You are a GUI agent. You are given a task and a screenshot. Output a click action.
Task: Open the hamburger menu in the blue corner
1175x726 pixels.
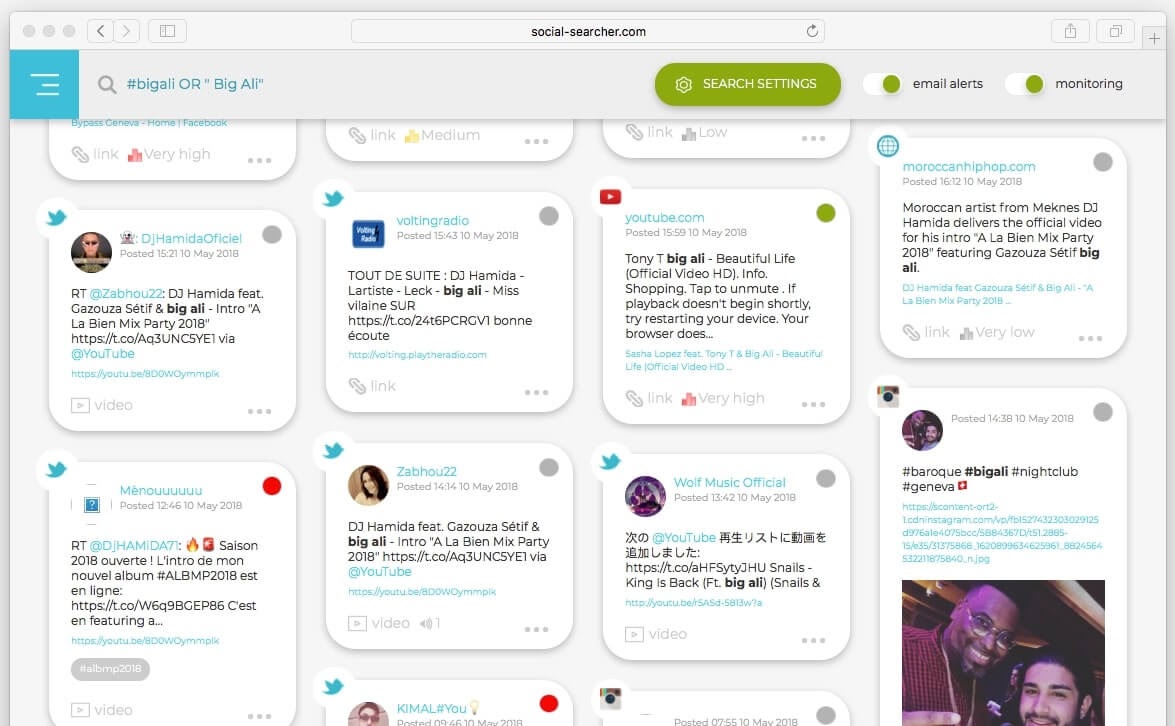(x=44, y=84)
